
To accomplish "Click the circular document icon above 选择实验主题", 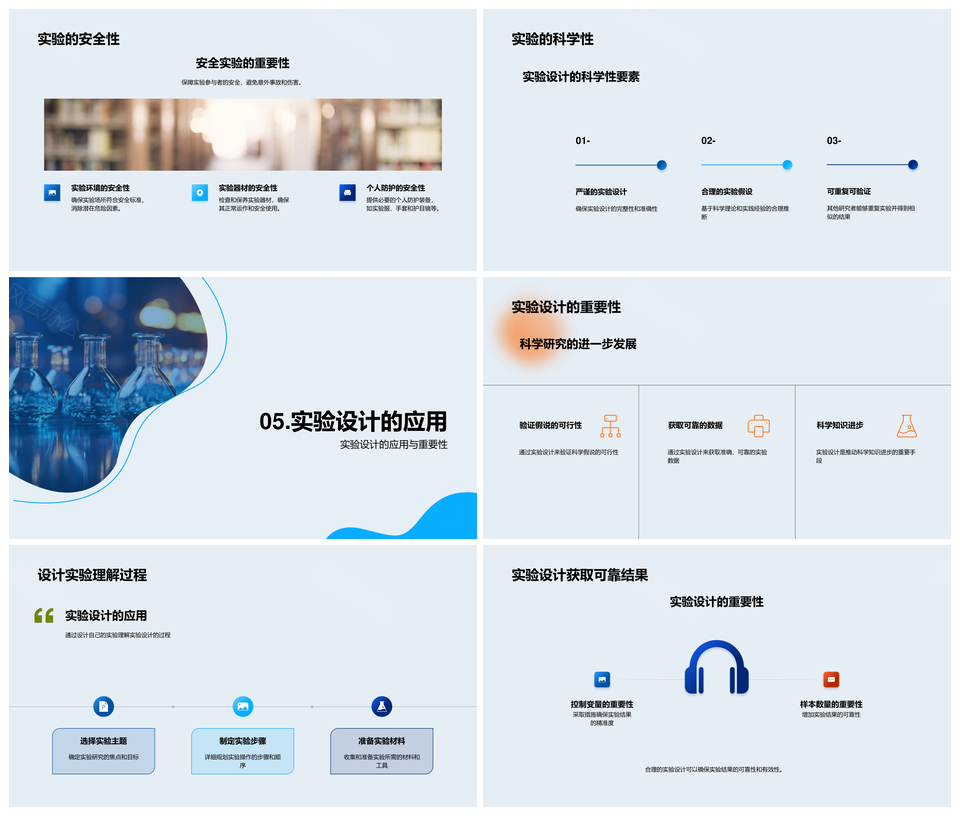I will pyautogui.click(x=103, y=706).
